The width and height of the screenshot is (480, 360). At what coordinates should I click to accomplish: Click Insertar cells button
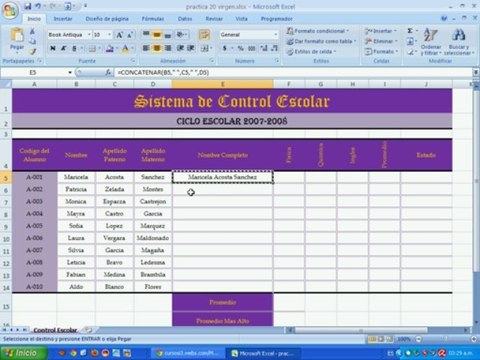(381, 31)
